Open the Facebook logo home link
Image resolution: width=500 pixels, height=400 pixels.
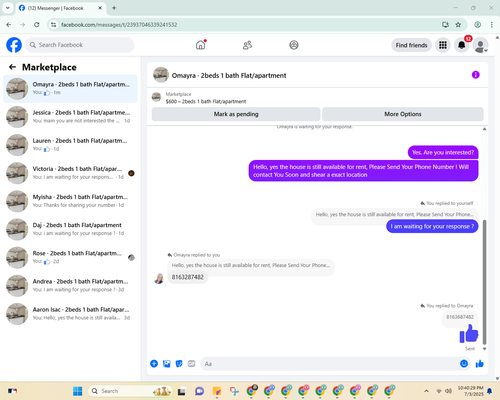[x=14, y=45]
